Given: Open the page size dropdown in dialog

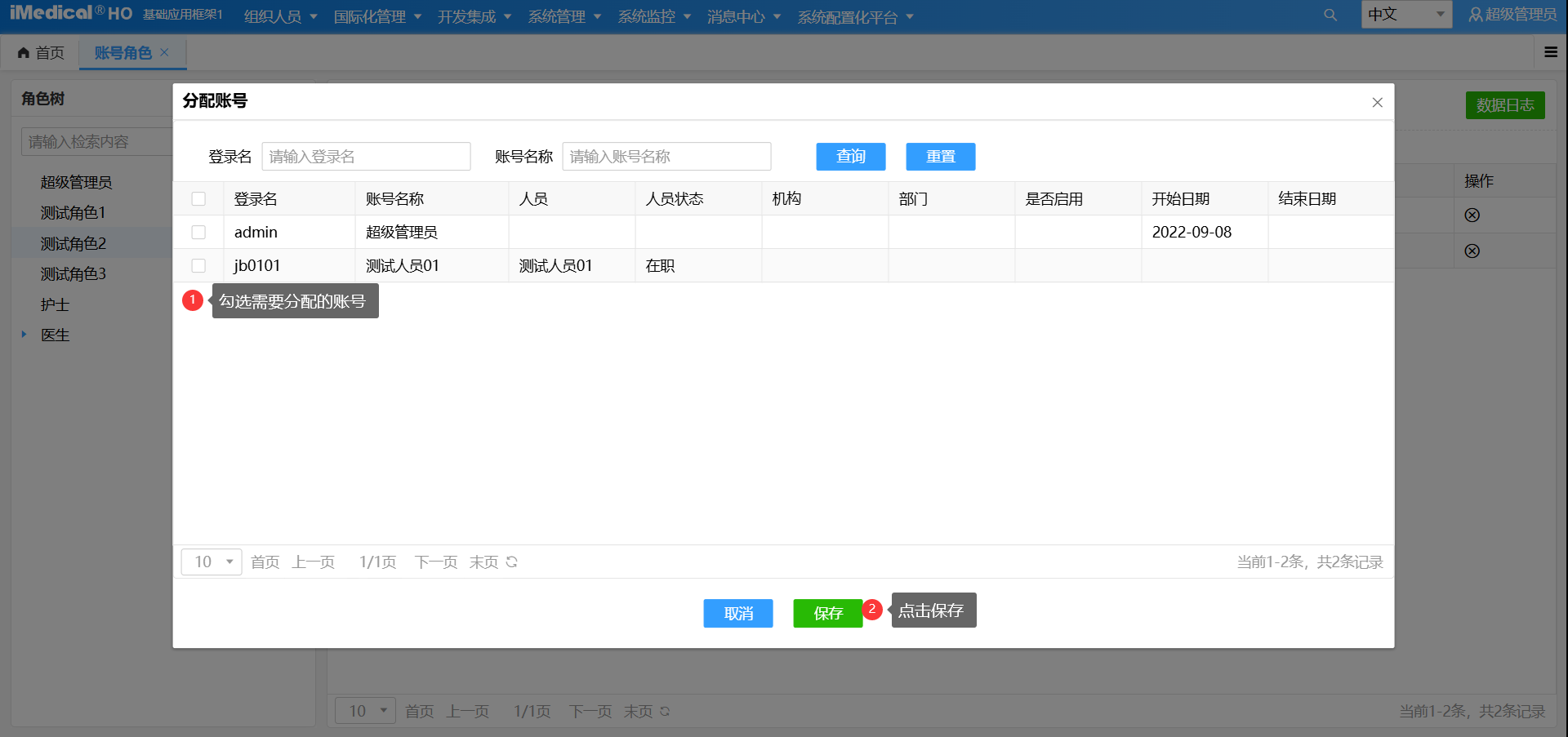Looking at the screenshot, I should click(212, 562).
